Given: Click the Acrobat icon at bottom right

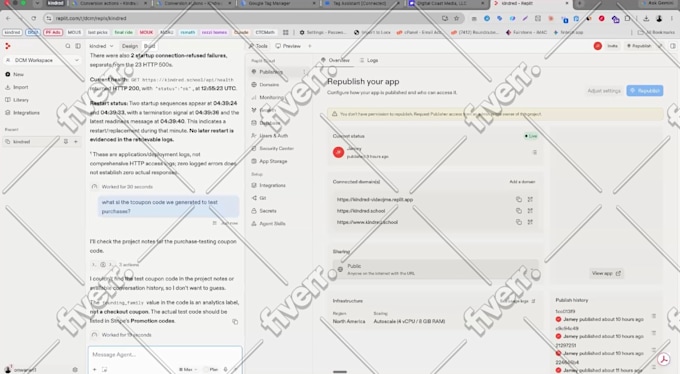Looking at the screenshot, I should (664, 359).
